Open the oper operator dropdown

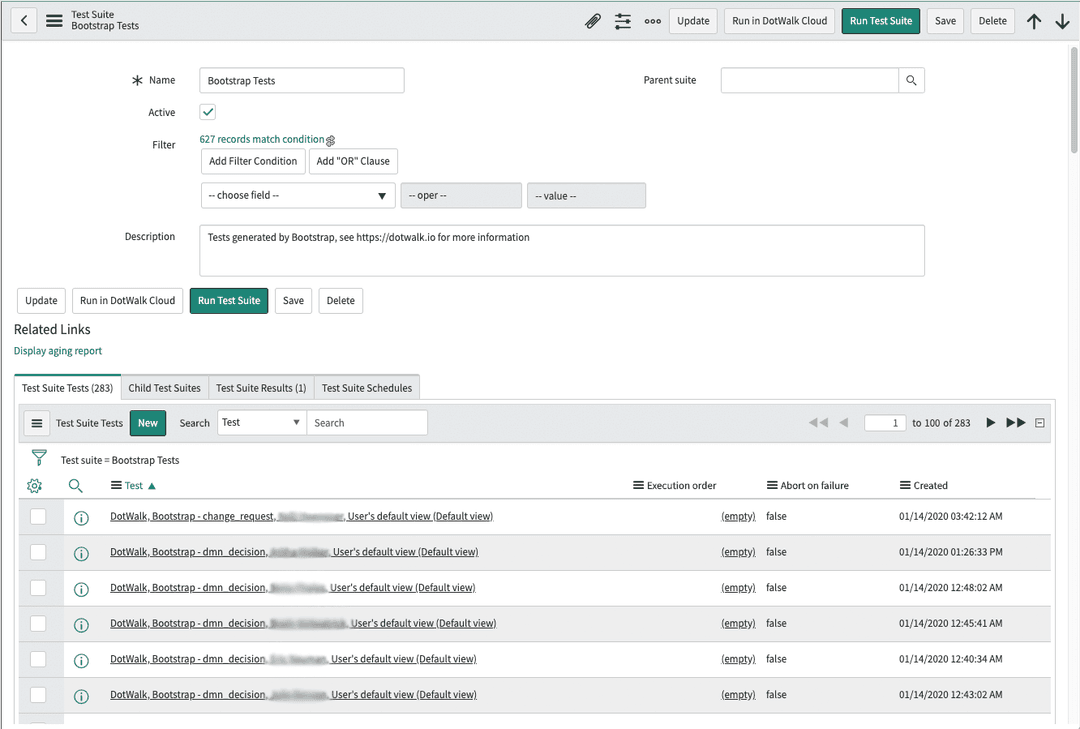coord(461,196)
